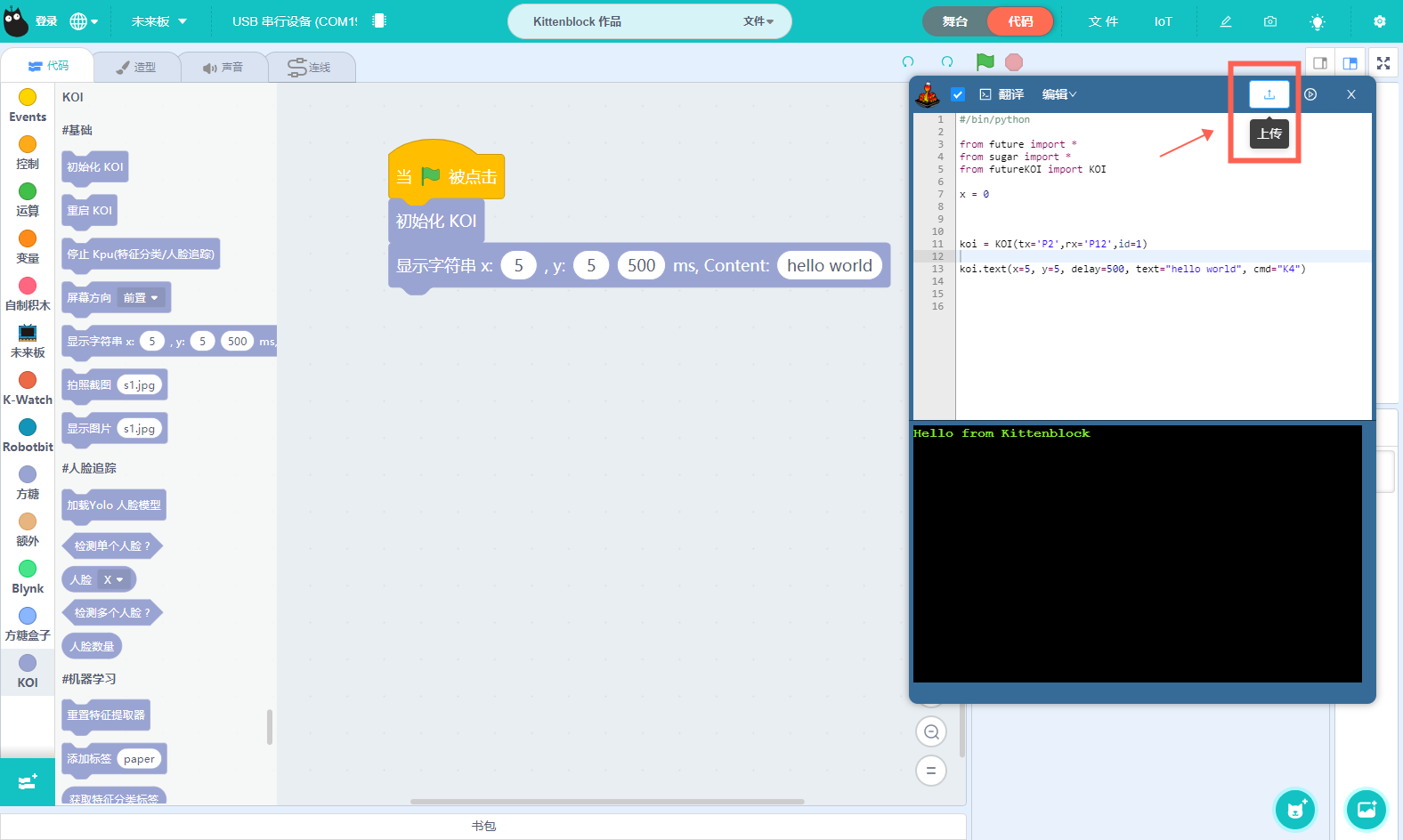Viewport: 1403px width, 840px height.
Task: Switch to the large stage layout icon
Action: [1350, 63]
